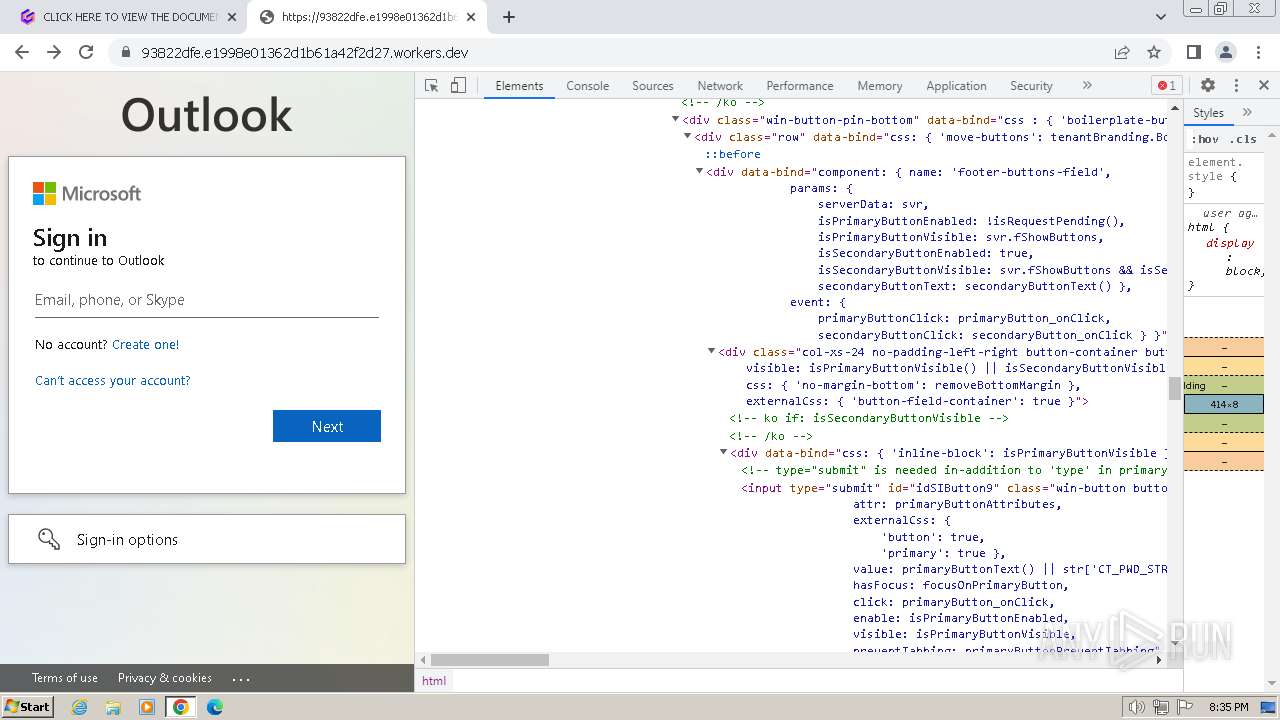Open the Windows Start button

tap(28, 706)
